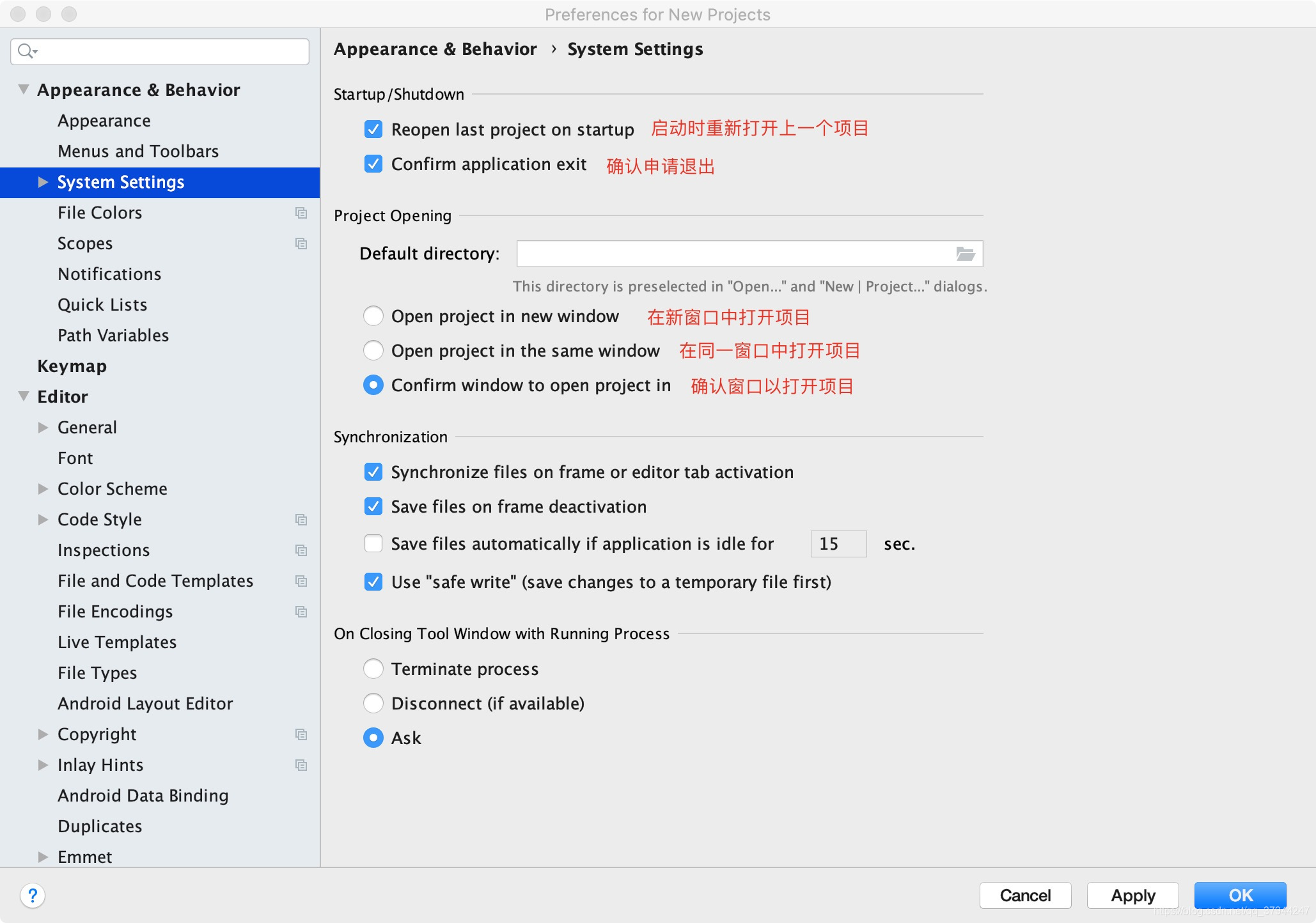
Task: Click the project-level icon beside Scopes
Action: click(301, 244)
